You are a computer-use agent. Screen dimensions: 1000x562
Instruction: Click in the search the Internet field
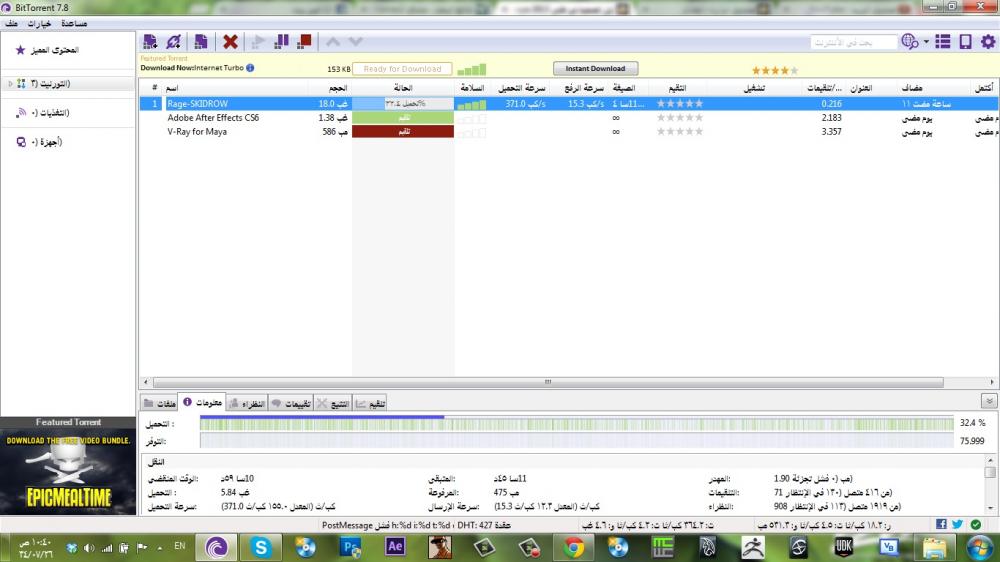pyautogui.click(x=853, y=42)
